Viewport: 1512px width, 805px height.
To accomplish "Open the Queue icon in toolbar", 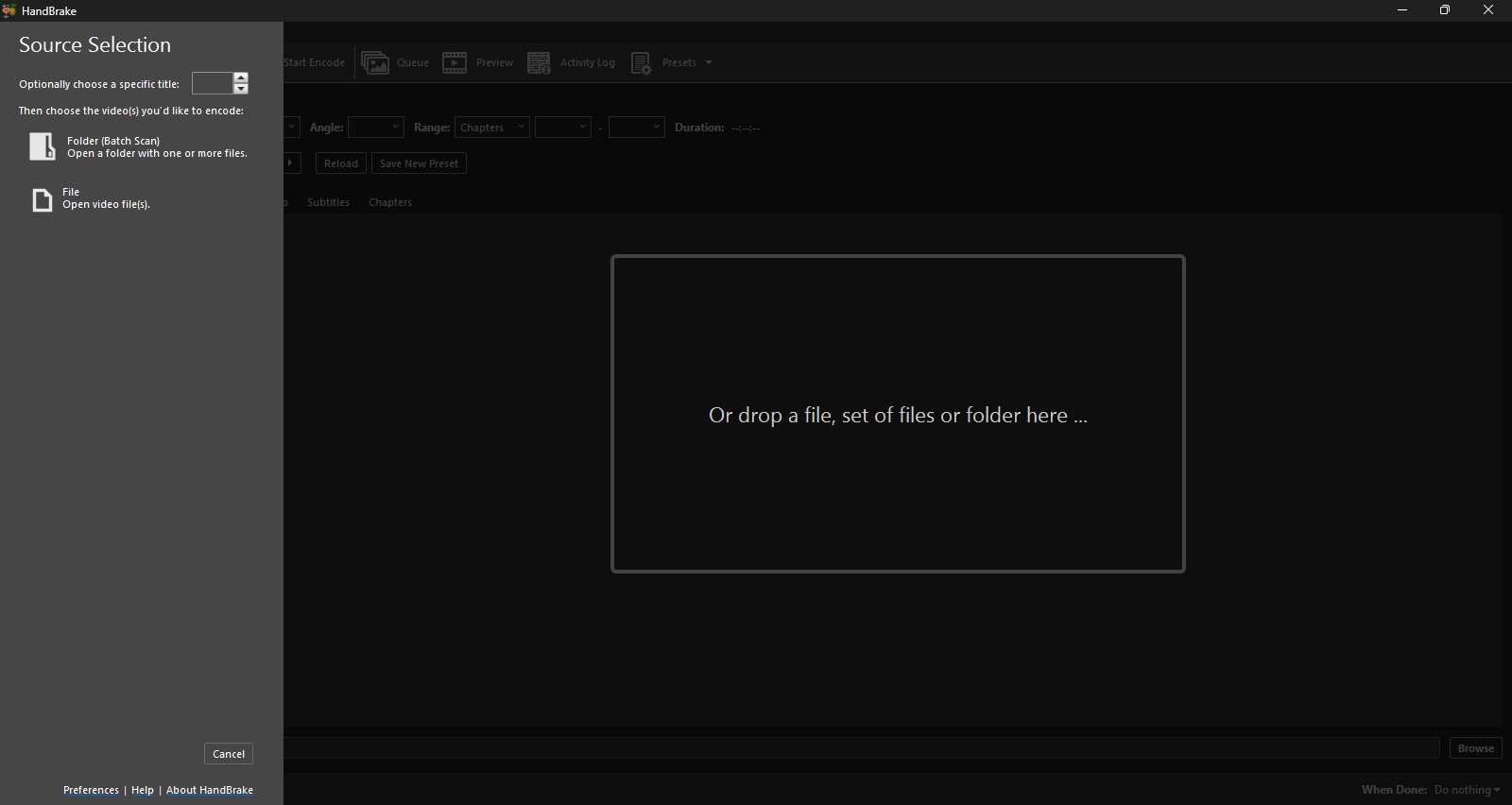I will [375, 63].
